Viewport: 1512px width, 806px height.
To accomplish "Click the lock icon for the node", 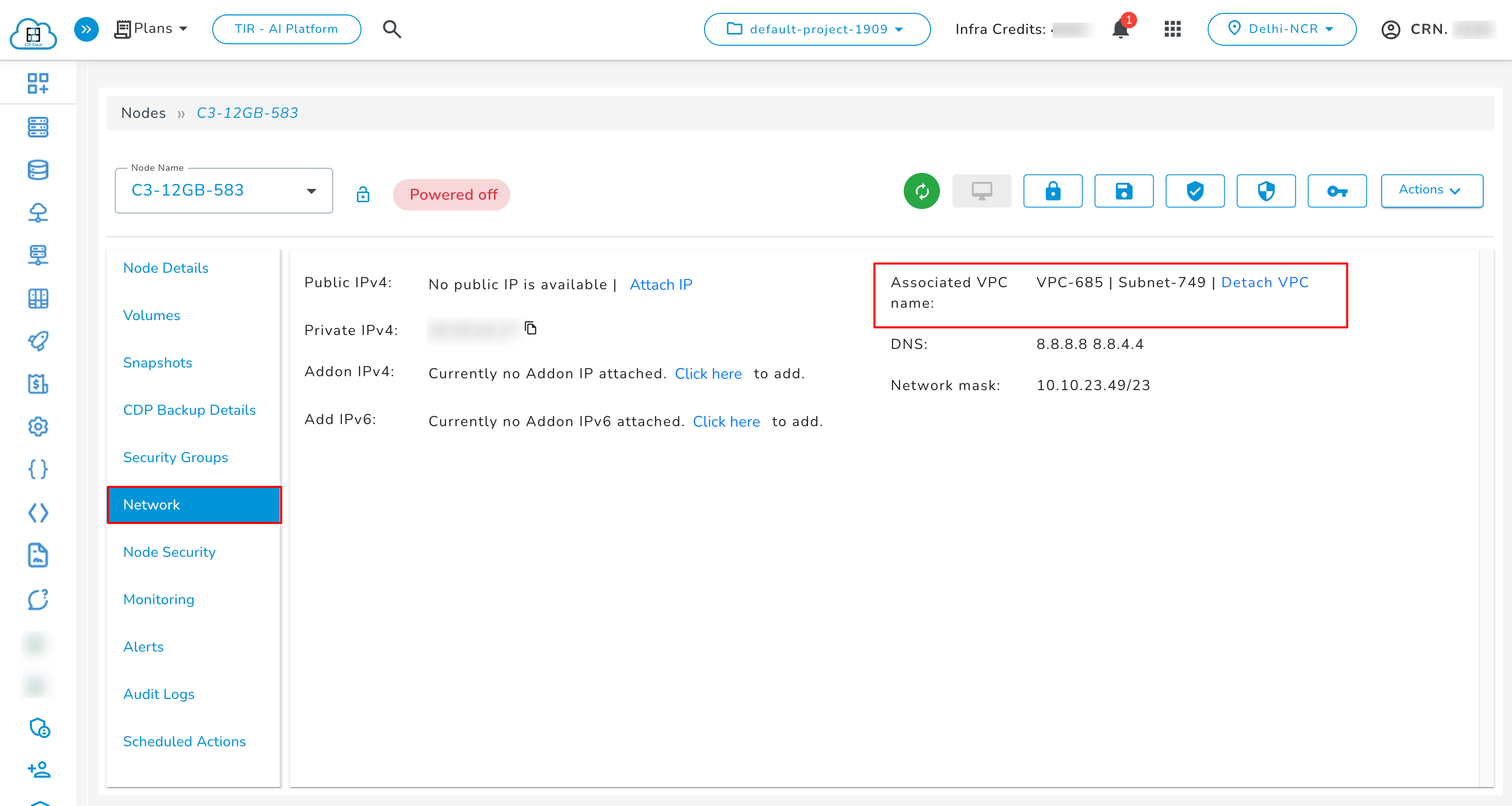I will [x=1053, y=190].
